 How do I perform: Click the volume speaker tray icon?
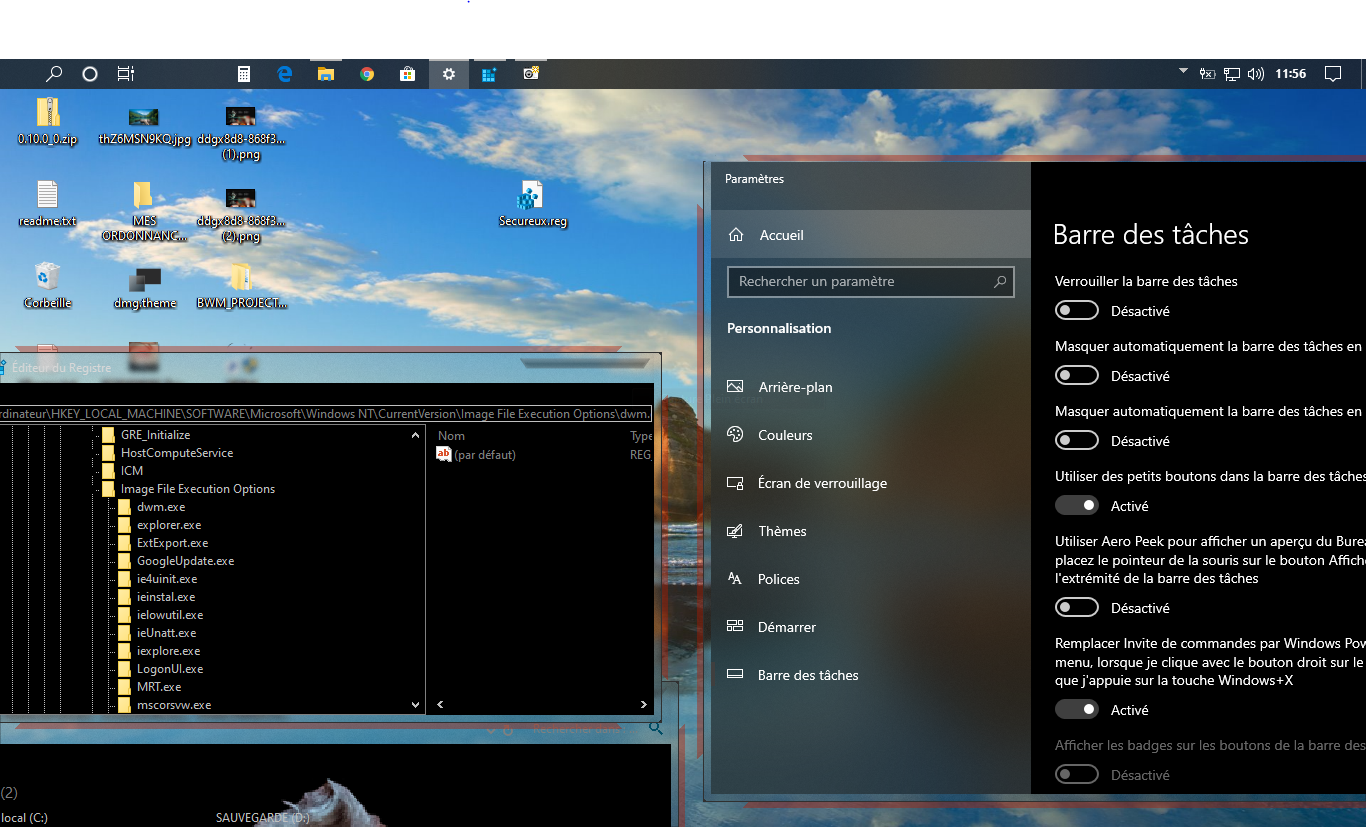coord(1256,74)
